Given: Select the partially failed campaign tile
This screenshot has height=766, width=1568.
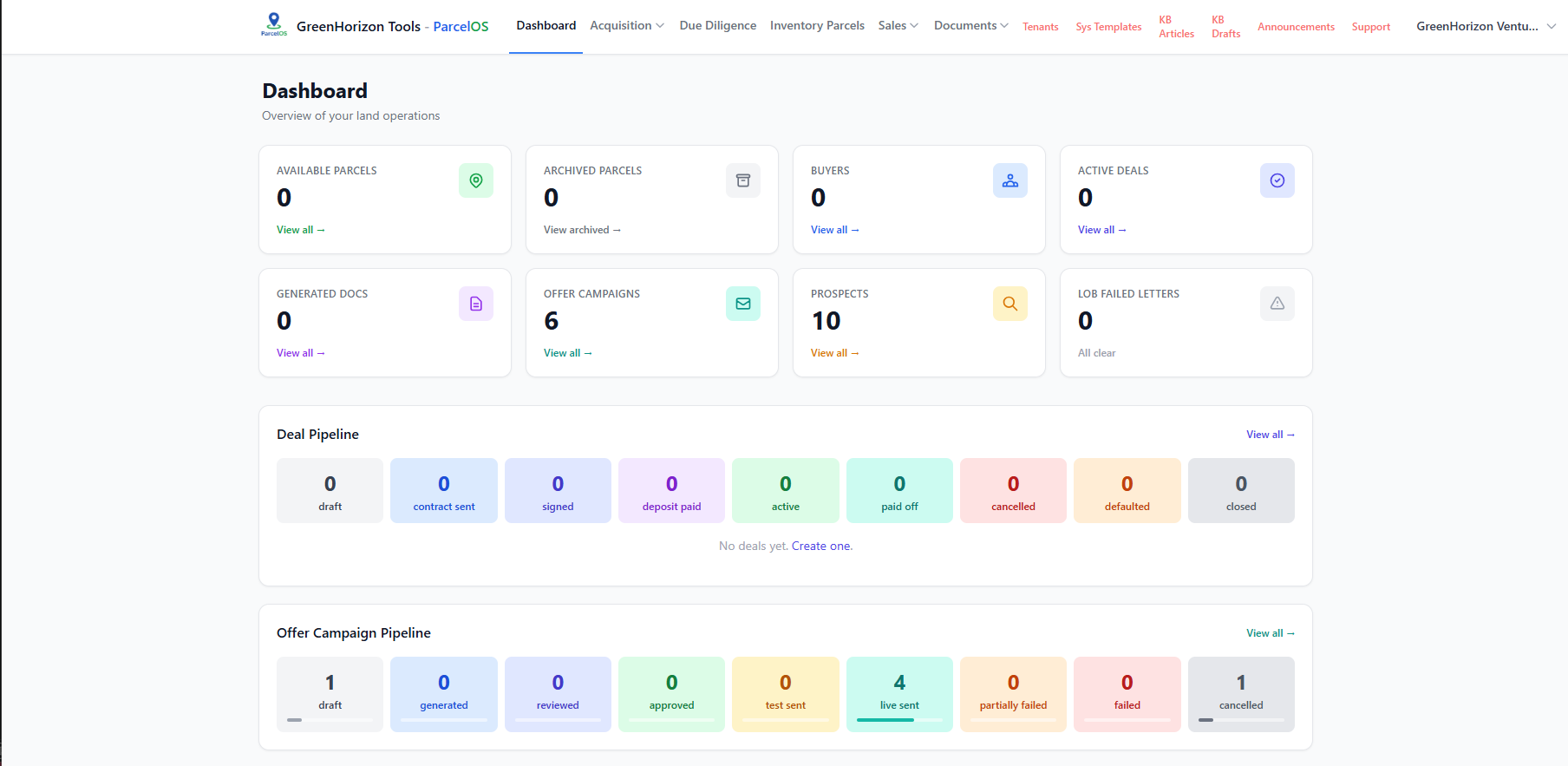Looking at the screenshot, I should (1013, 694).
